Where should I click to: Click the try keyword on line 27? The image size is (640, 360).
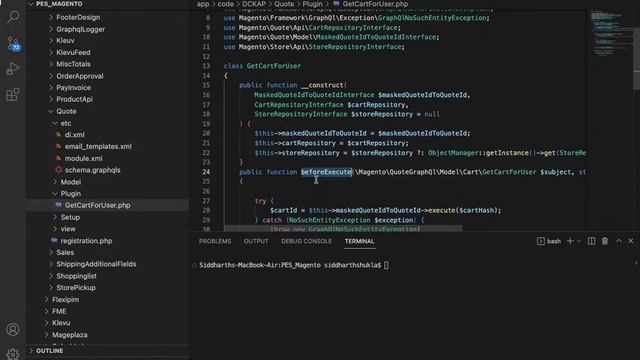coord(260,201)
